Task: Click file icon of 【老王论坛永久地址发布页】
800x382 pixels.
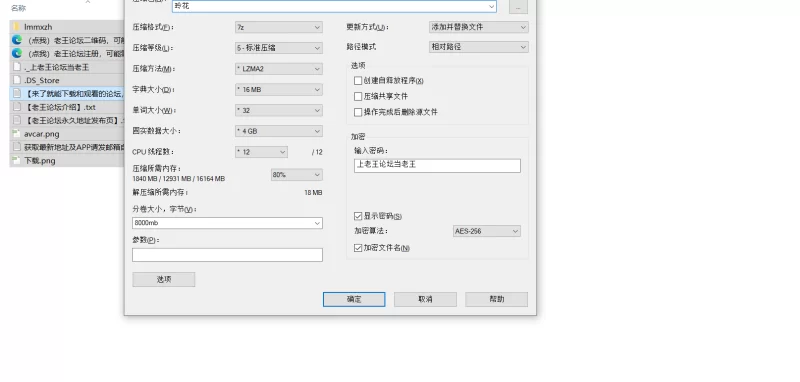Action: coord(16,120)
